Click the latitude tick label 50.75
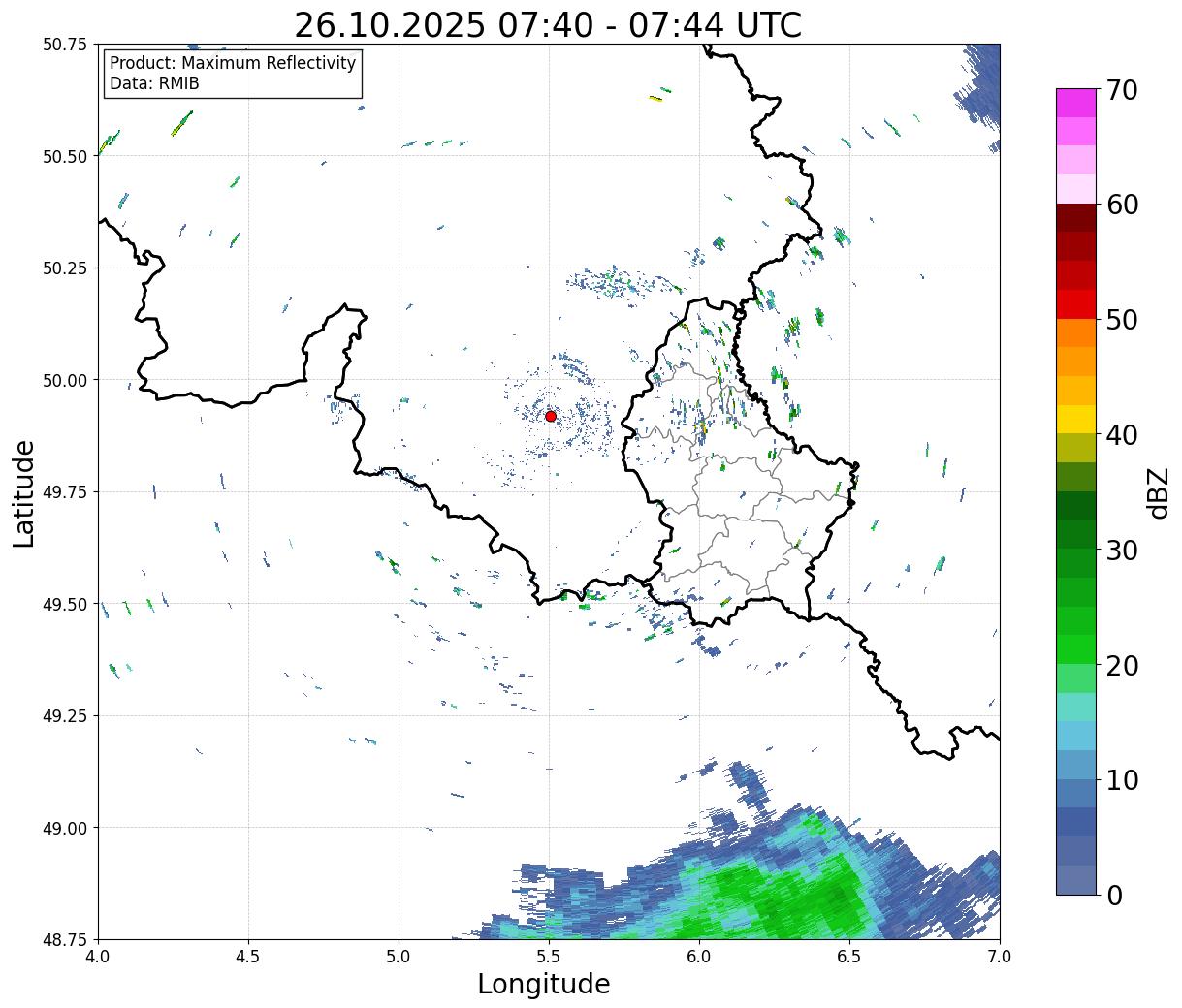1182x1008 pixels. [66, 45]
